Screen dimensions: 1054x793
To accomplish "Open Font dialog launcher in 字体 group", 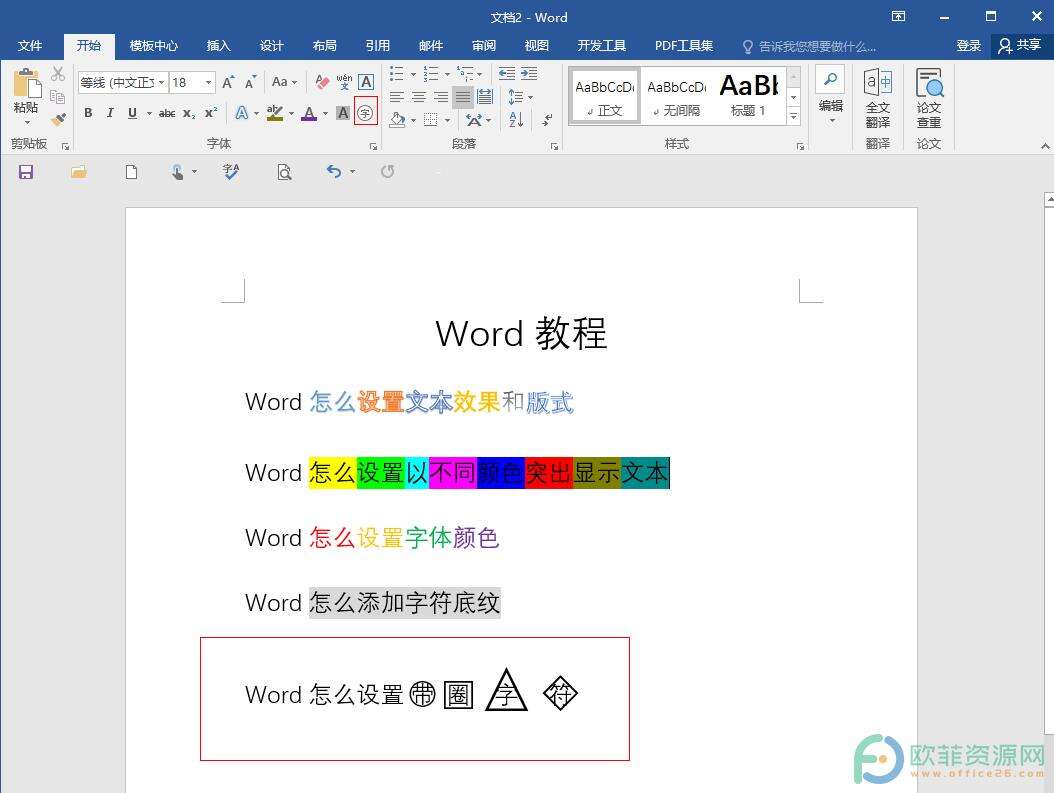I will pyautogui.click(x=373, y=146).
